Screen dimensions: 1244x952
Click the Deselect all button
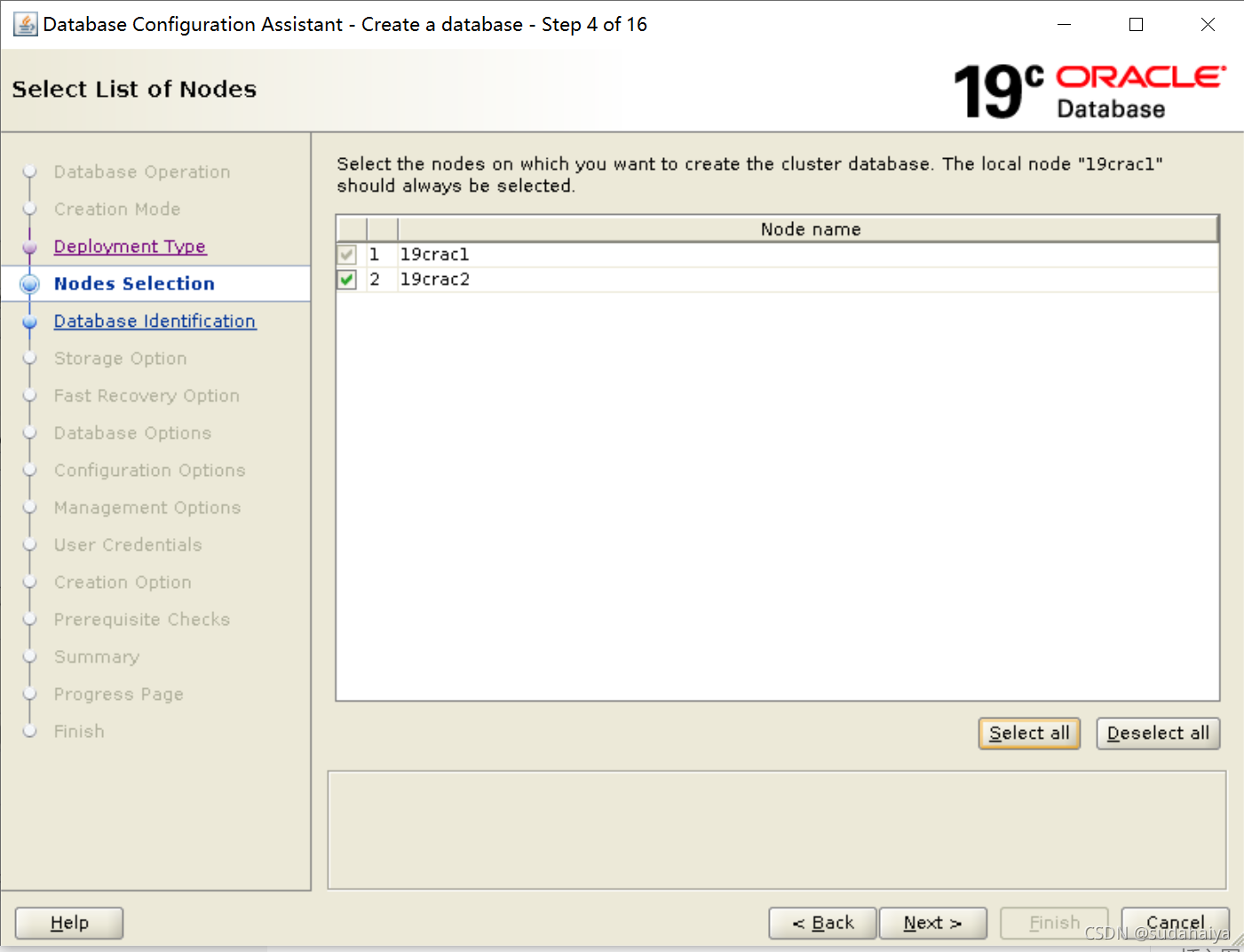[1158, 734]
